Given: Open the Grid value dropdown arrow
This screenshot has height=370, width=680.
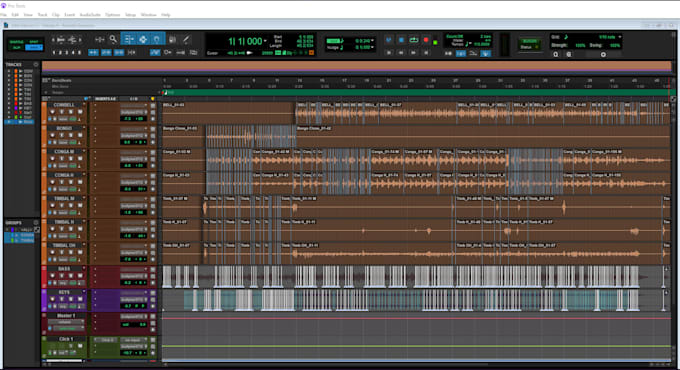Looking at the screenshot, I should coord(620,37).
